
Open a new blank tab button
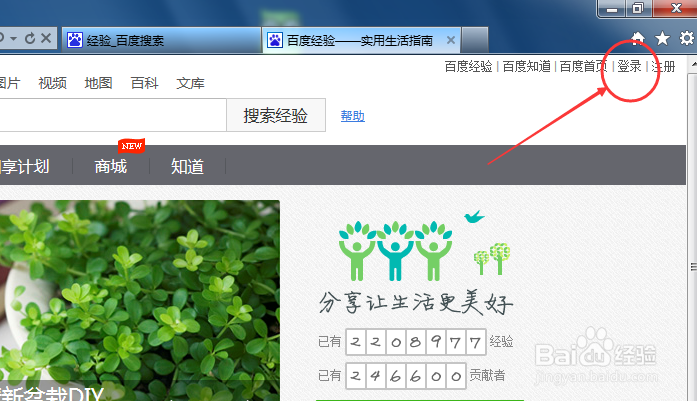point(475,40)
